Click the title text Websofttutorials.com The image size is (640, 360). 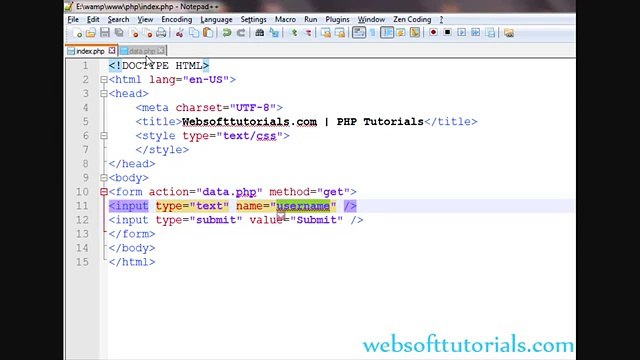click(x=249, y=122)
